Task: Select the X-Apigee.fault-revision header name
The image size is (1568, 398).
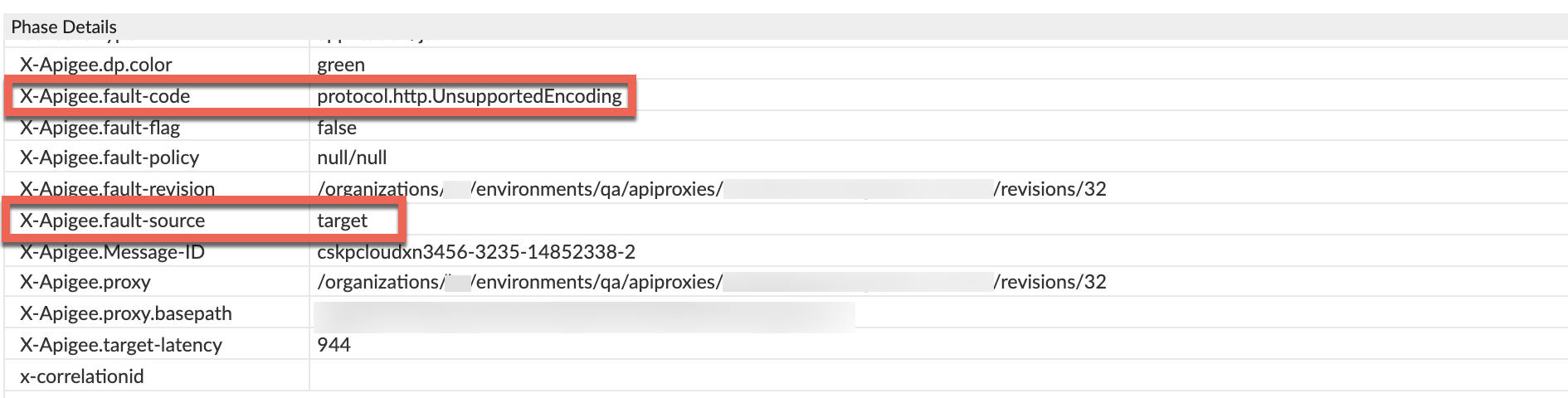Action: coord(118,189)
